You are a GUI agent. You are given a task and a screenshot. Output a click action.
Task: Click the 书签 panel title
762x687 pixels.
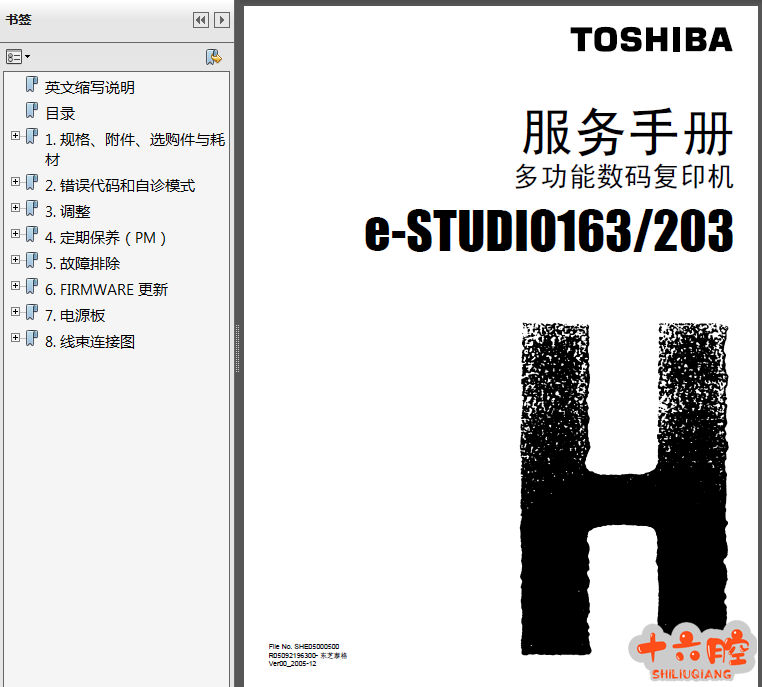point(19,19)
